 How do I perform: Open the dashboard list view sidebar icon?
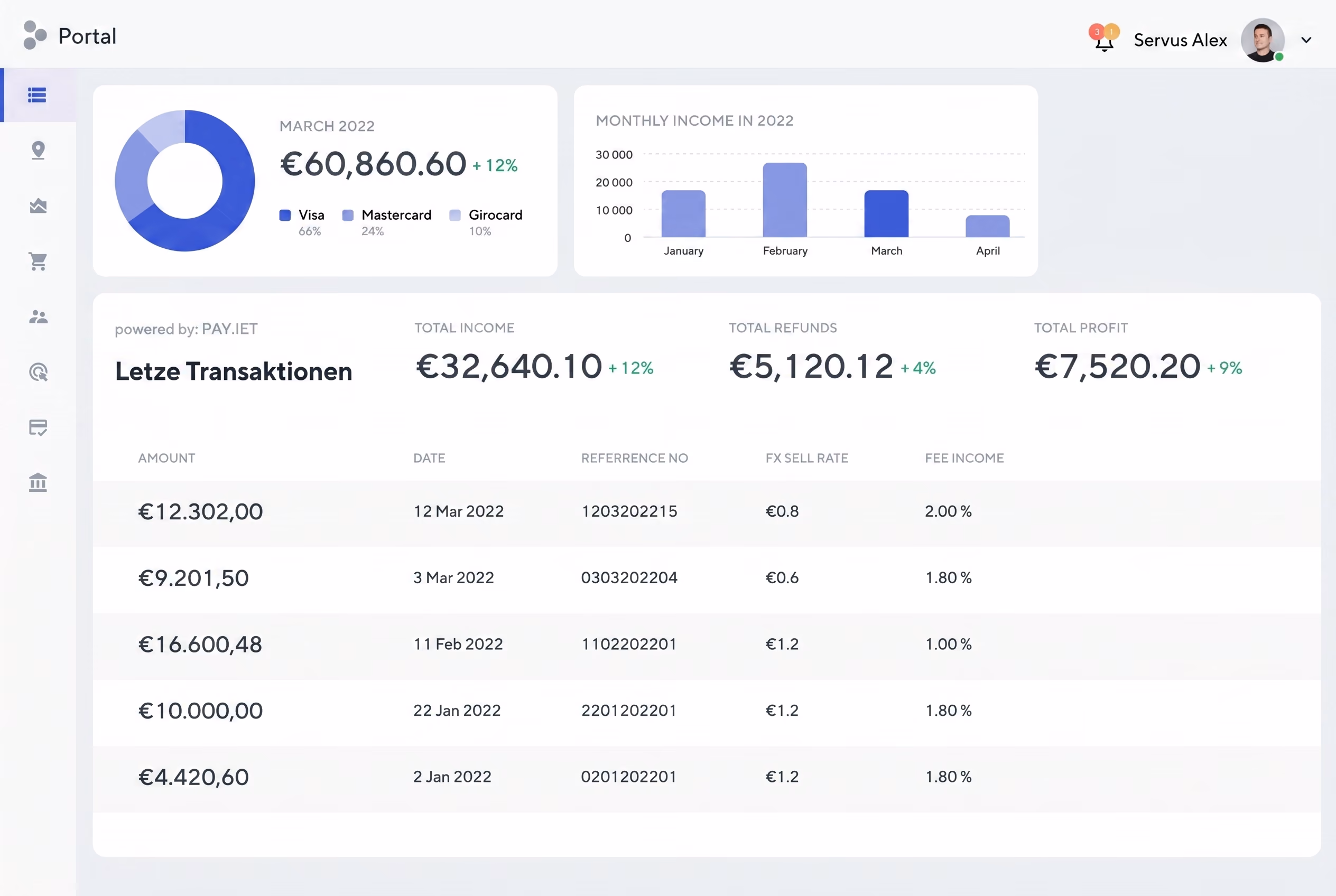pos(37,95)
